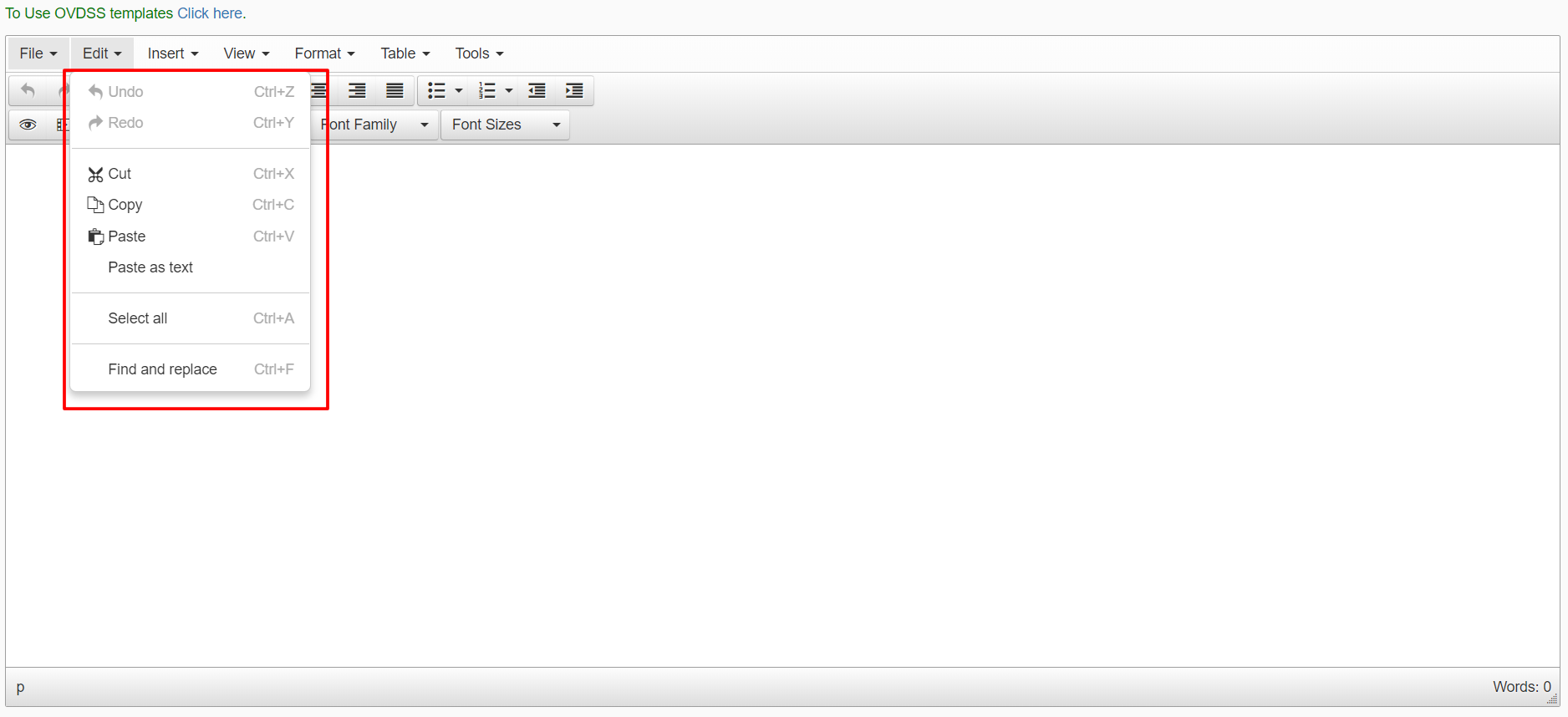Click the Undo arrow in the toolbar
The image size is (1568, 717).
(28, 90)
